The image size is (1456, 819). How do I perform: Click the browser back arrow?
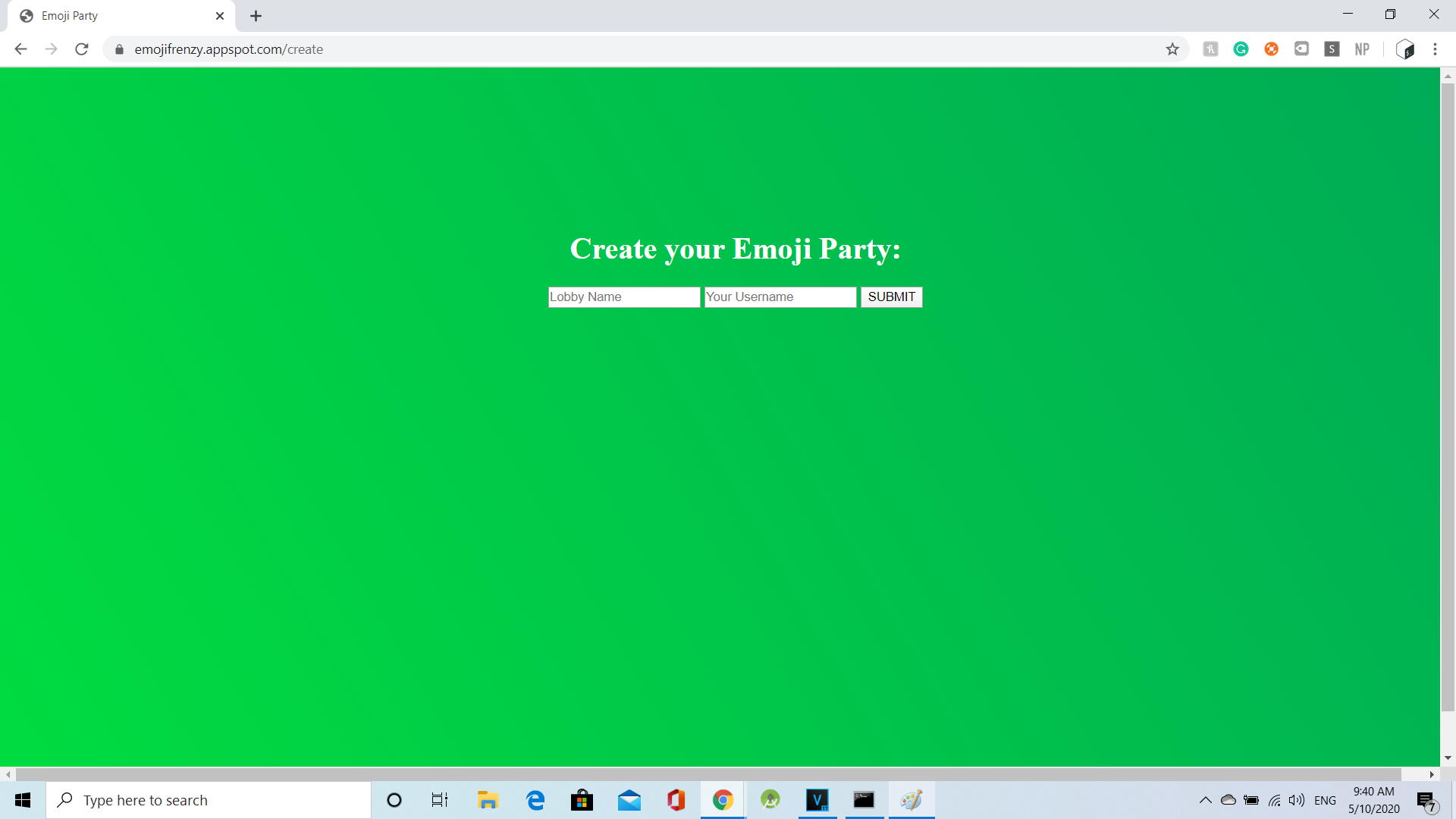coord(20,49)
